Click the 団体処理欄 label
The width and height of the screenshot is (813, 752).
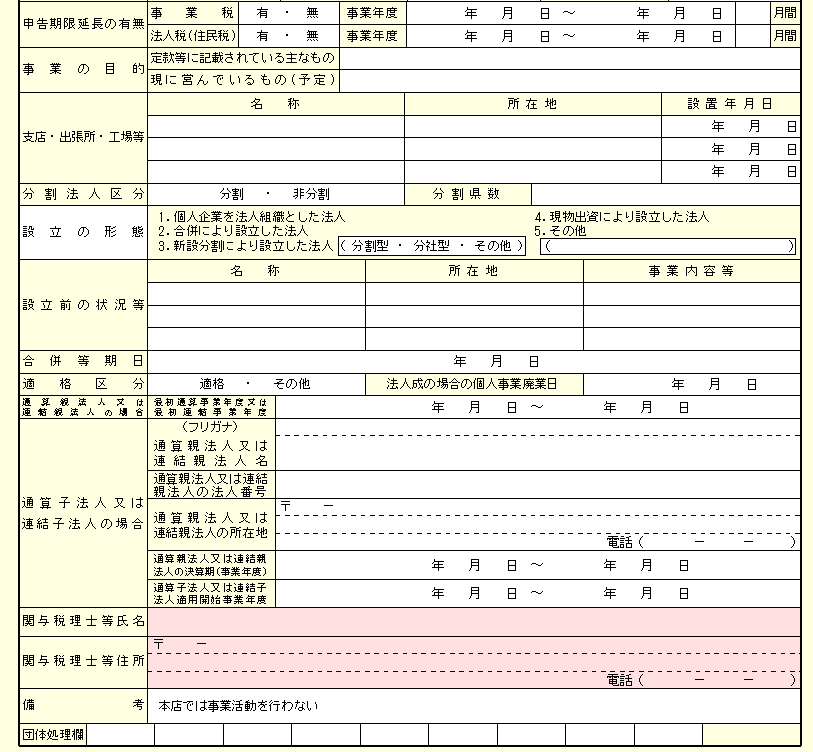pos(53,735)
